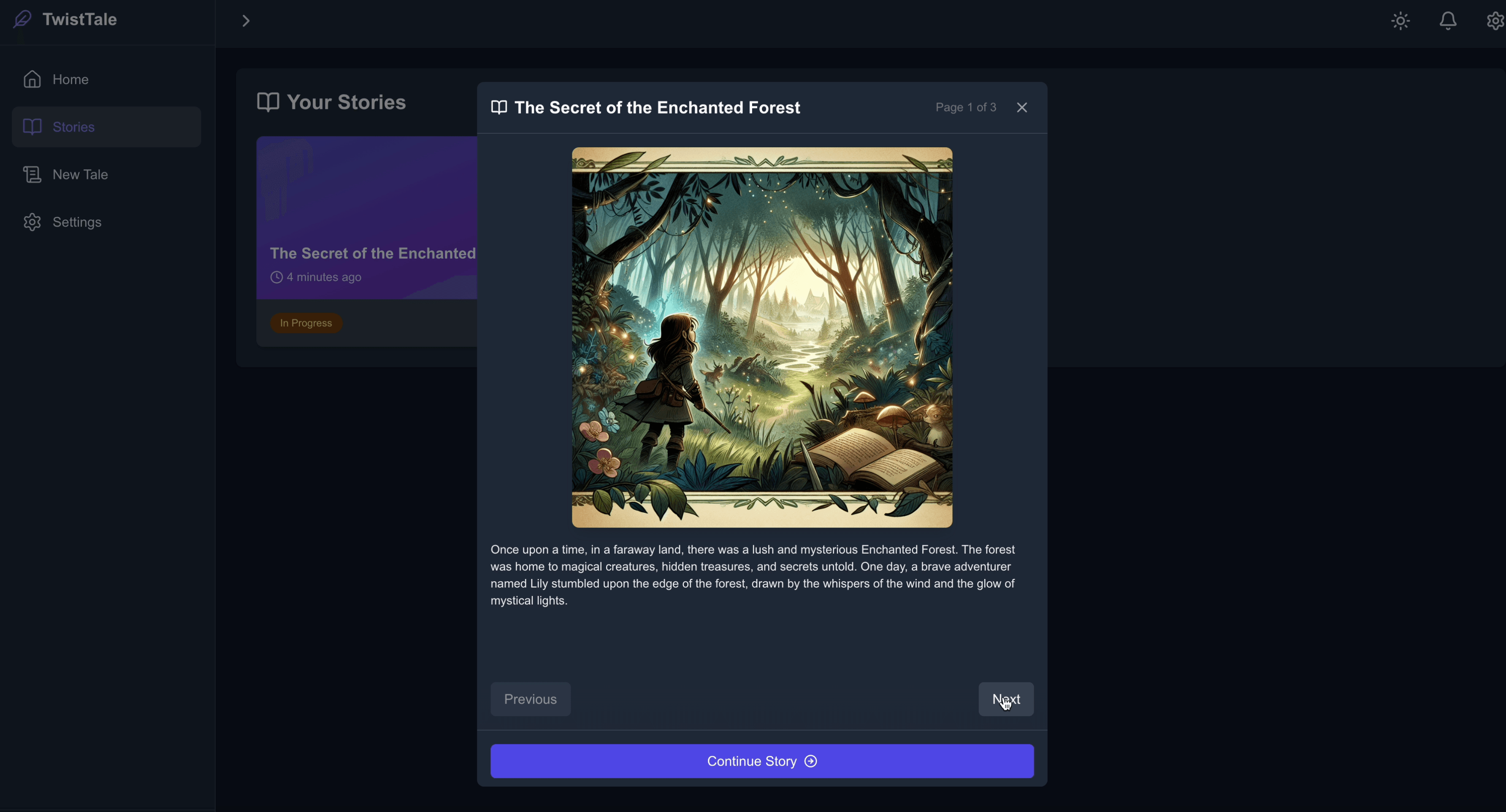
Task: Click the New Tale scroll icon
Action: 32,175
